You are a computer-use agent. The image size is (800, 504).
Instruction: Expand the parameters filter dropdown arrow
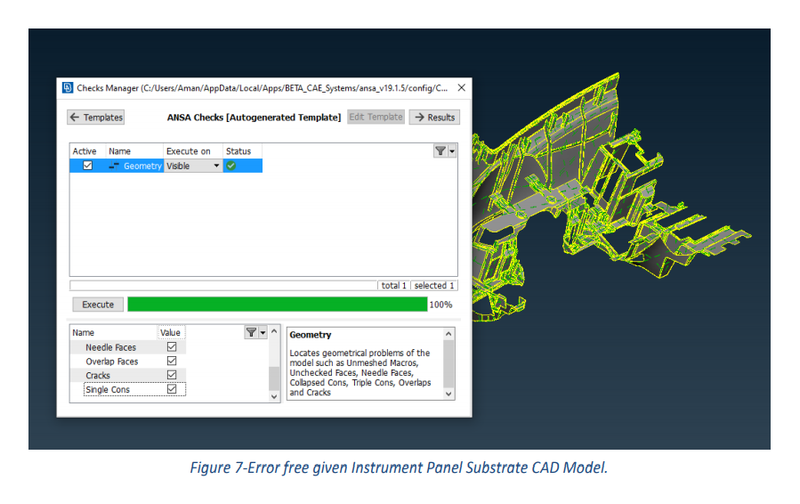coord(263,332)
